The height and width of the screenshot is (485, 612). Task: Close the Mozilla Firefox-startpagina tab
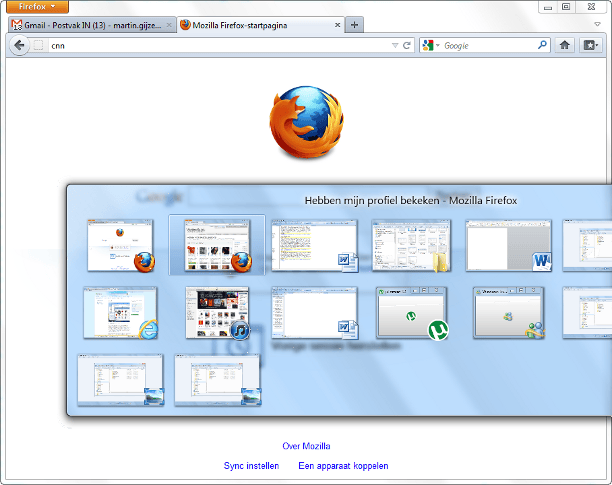tap(337, 25)
